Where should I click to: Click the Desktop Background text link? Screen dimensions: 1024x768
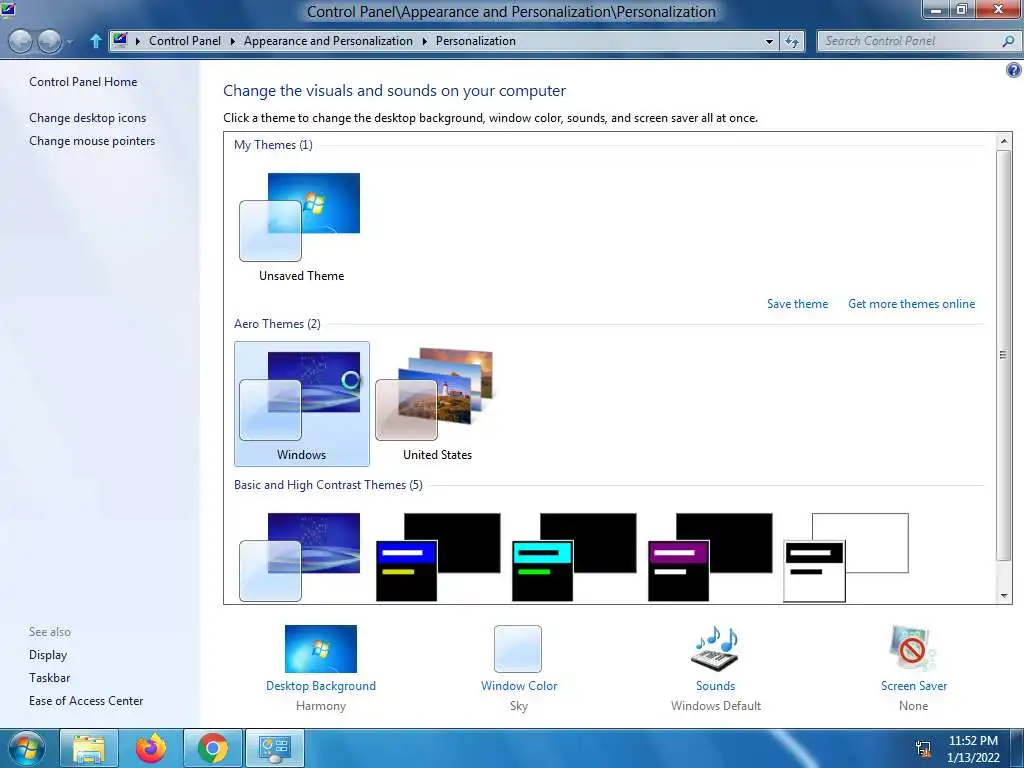321,686
